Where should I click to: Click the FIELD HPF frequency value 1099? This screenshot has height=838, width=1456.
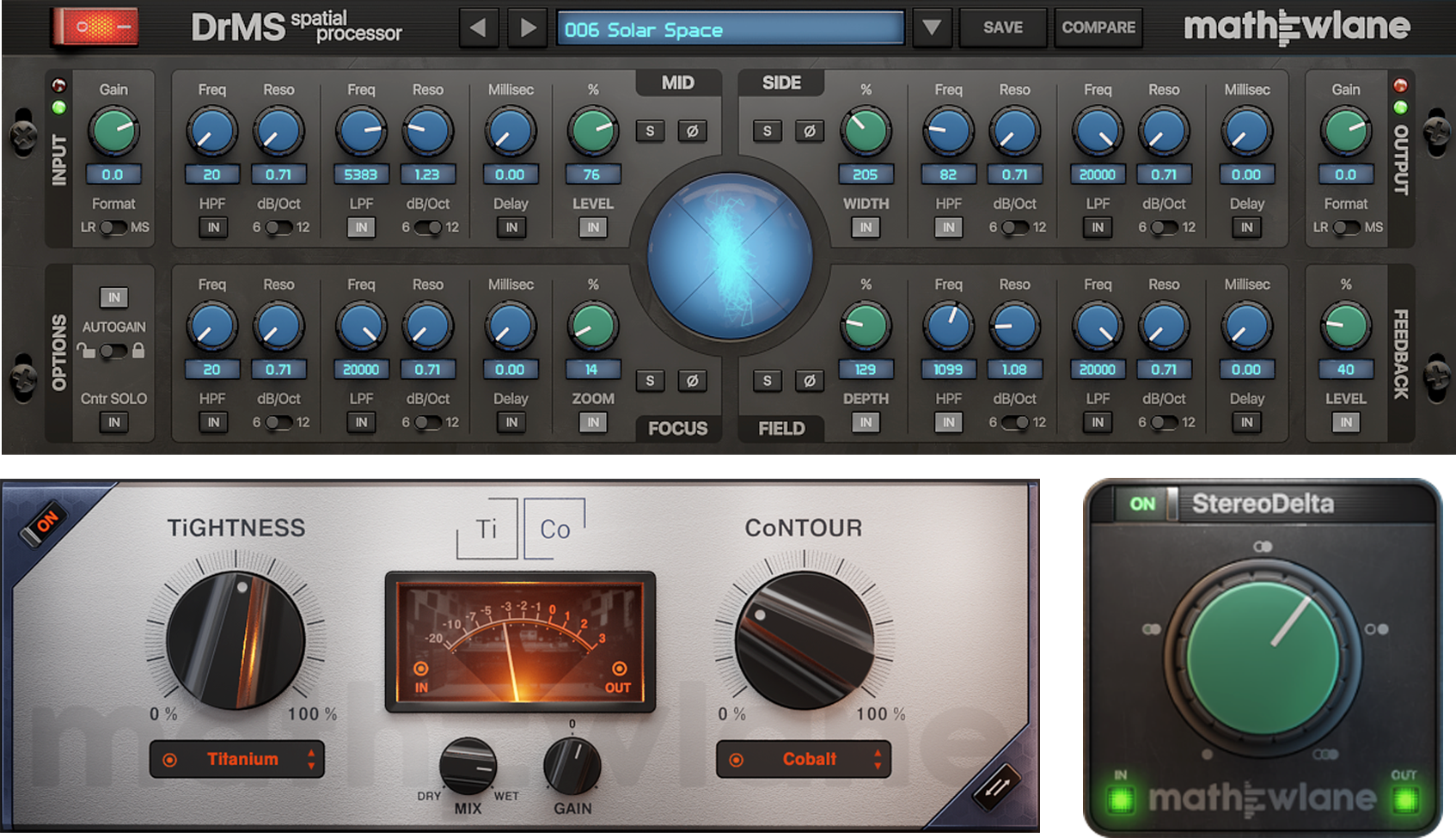coord(948,370)
